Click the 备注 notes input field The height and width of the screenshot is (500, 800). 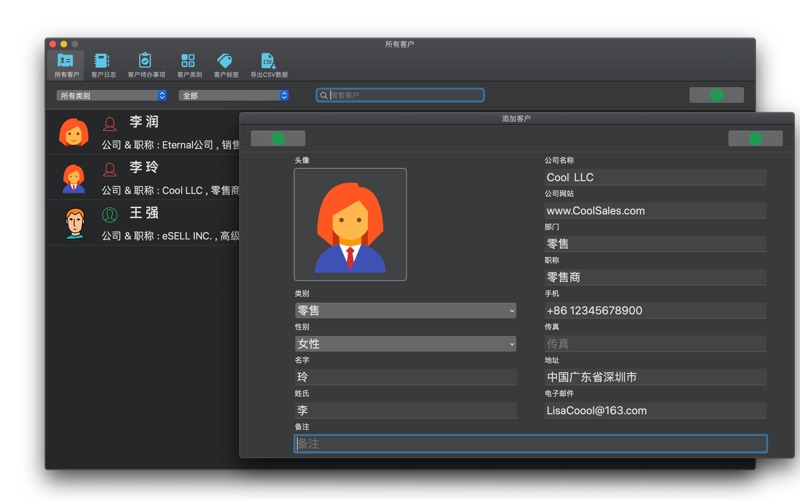[x=530, y=444]
